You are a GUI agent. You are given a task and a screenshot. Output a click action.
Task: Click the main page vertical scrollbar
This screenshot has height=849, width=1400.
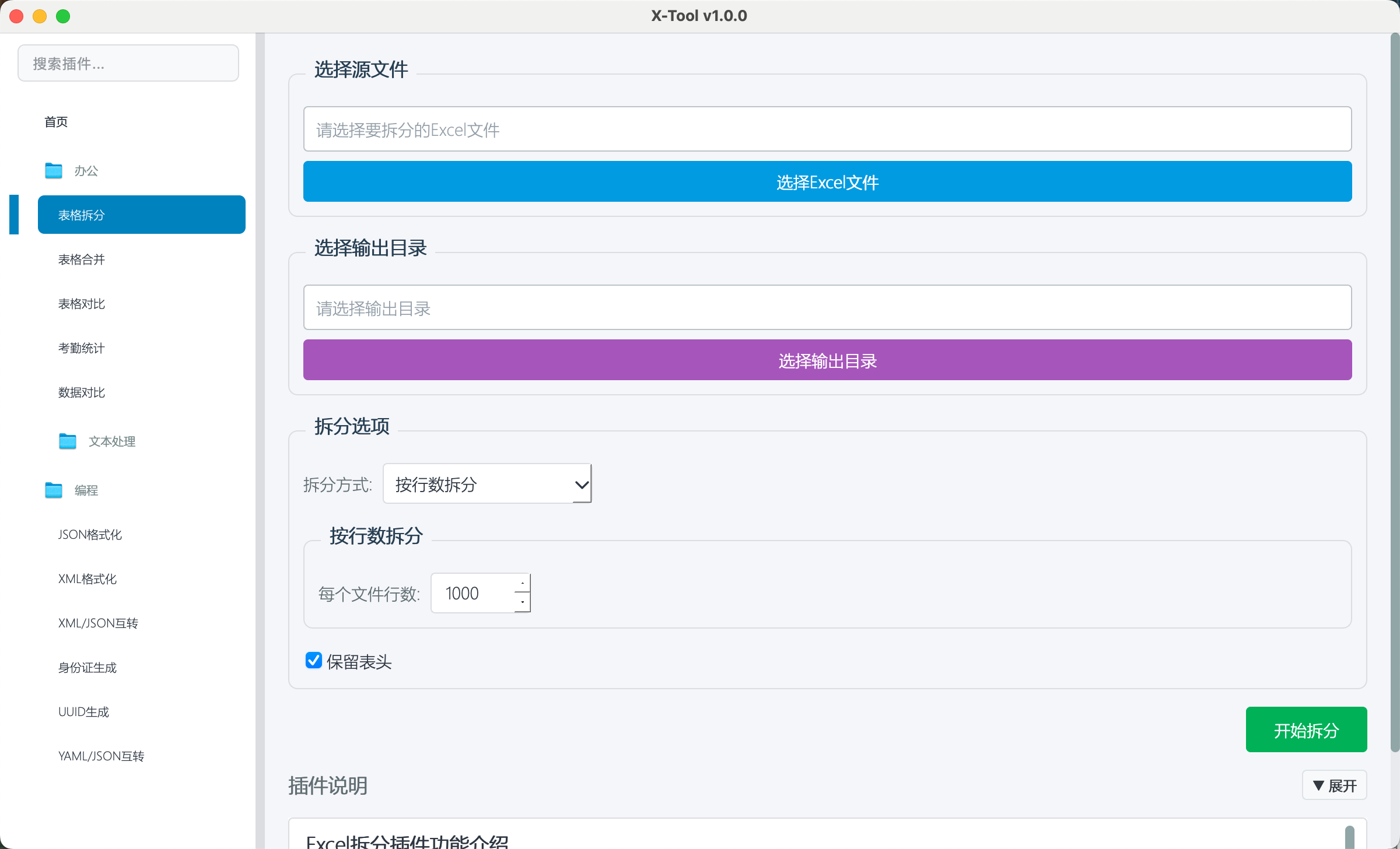pyautogui.click(x=1394, y=391)
